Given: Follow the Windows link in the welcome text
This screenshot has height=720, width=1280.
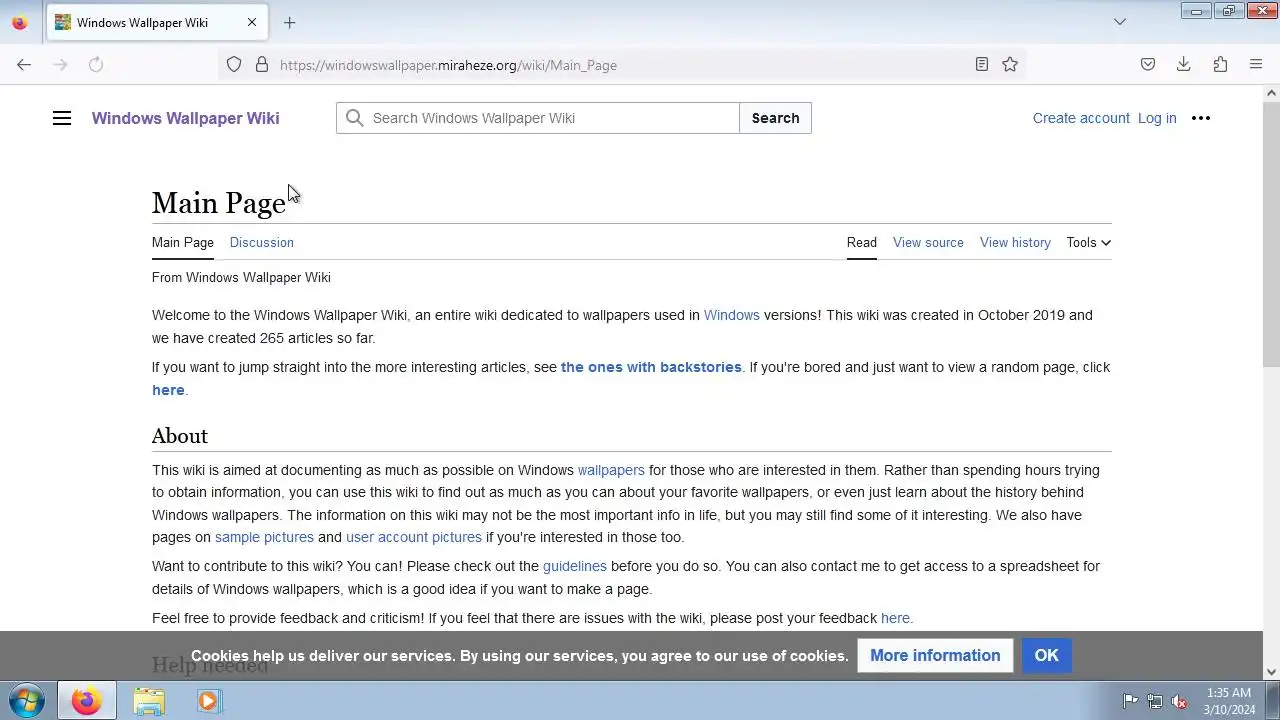Looking at the screenshot, I should coord(732,315).
